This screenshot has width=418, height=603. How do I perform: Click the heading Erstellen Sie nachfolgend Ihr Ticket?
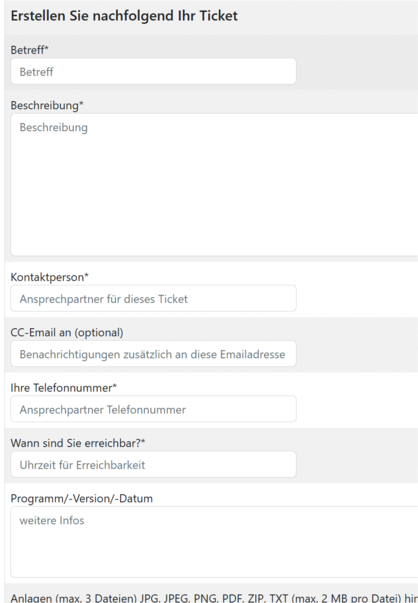tap(124, 16)
